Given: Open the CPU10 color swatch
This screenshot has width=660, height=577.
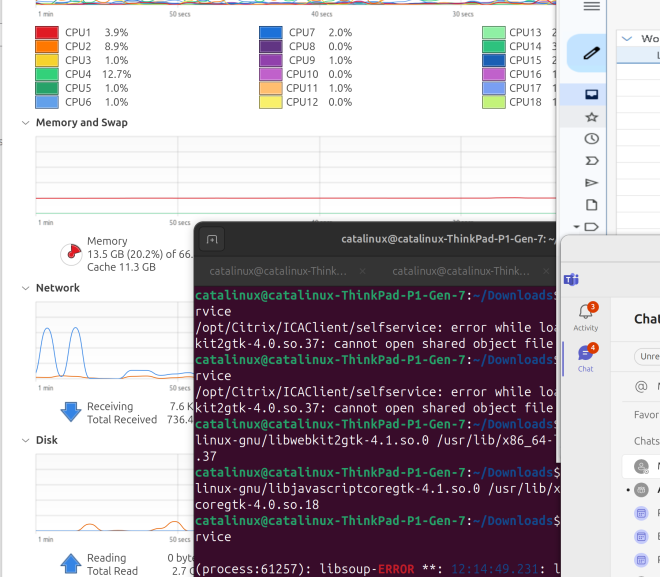Looking at the screenshot, I should point(271,74).
